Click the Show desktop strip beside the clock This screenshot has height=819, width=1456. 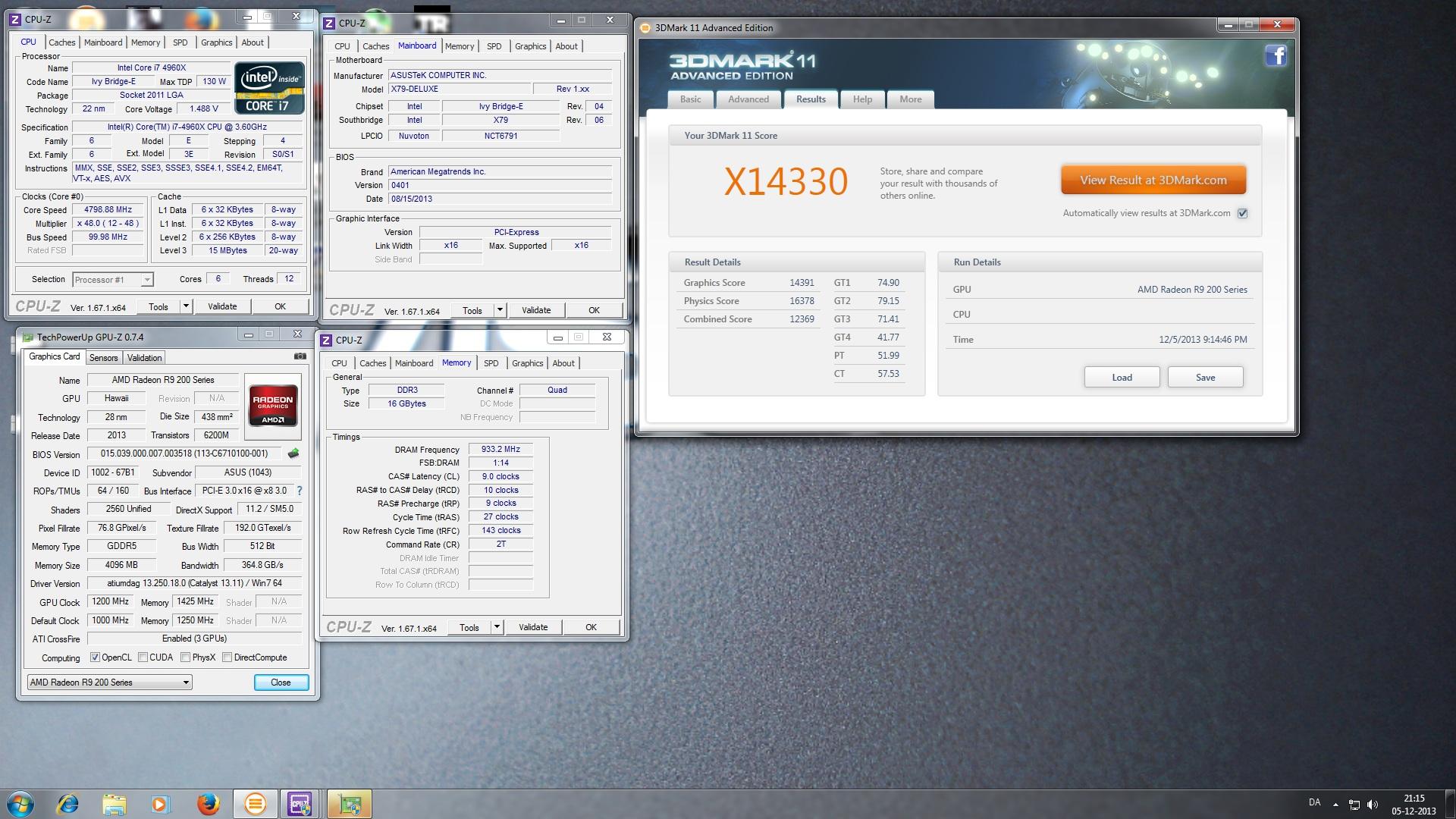[x=1450, y=804]
